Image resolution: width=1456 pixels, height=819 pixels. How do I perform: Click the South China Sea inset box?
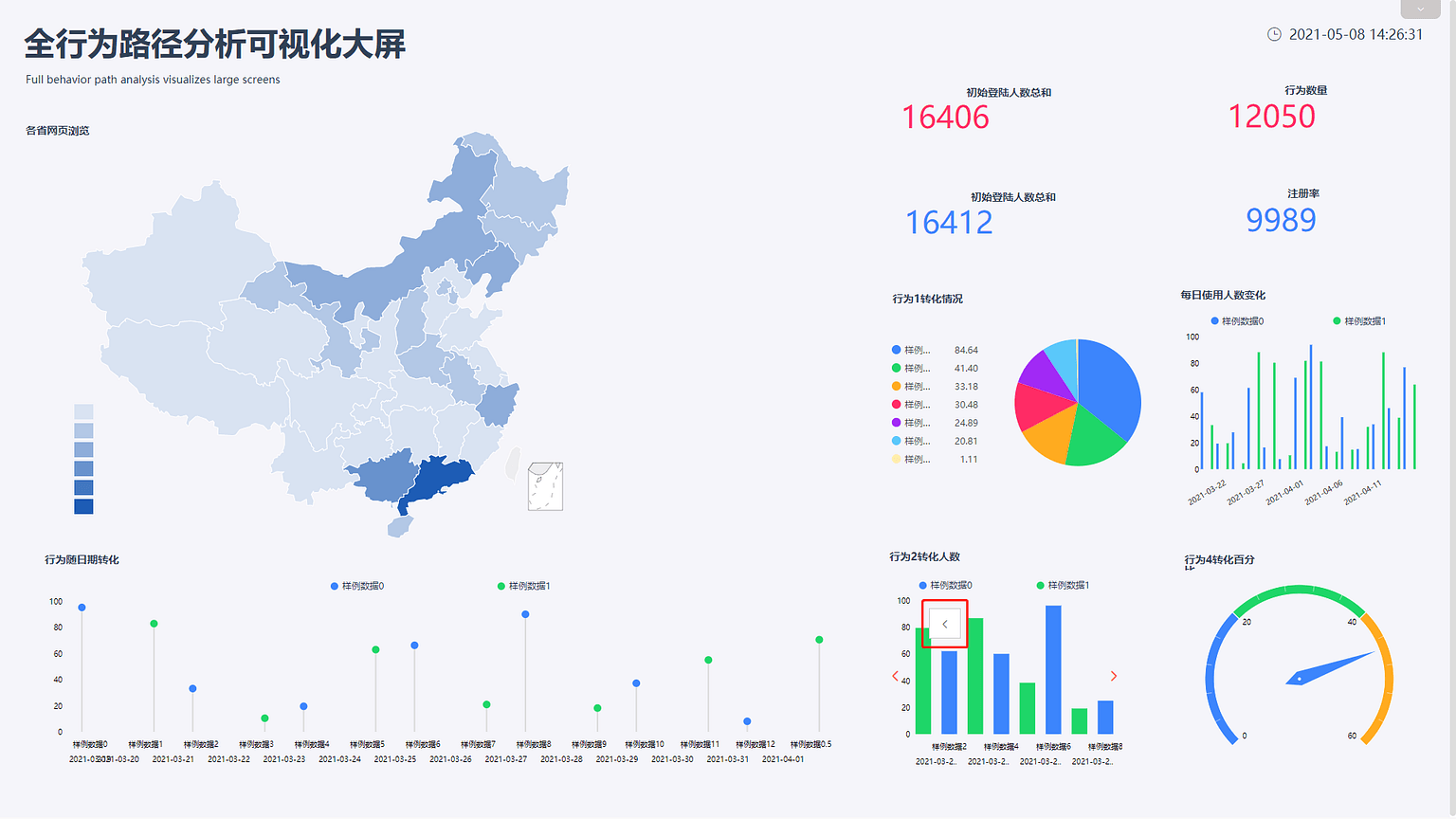545,486
